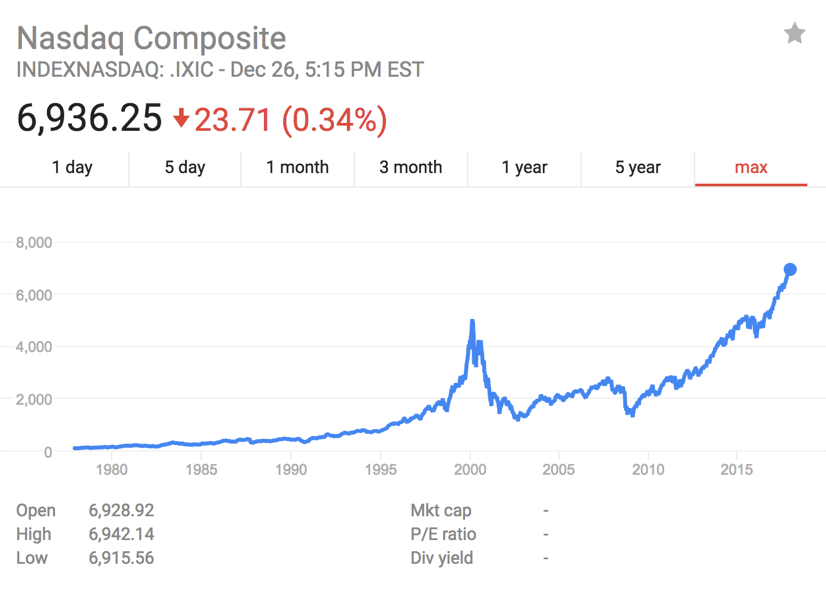The image size is (826, 593).
Task: Click the 8,000 y-axis label
Action: point(34,242)
